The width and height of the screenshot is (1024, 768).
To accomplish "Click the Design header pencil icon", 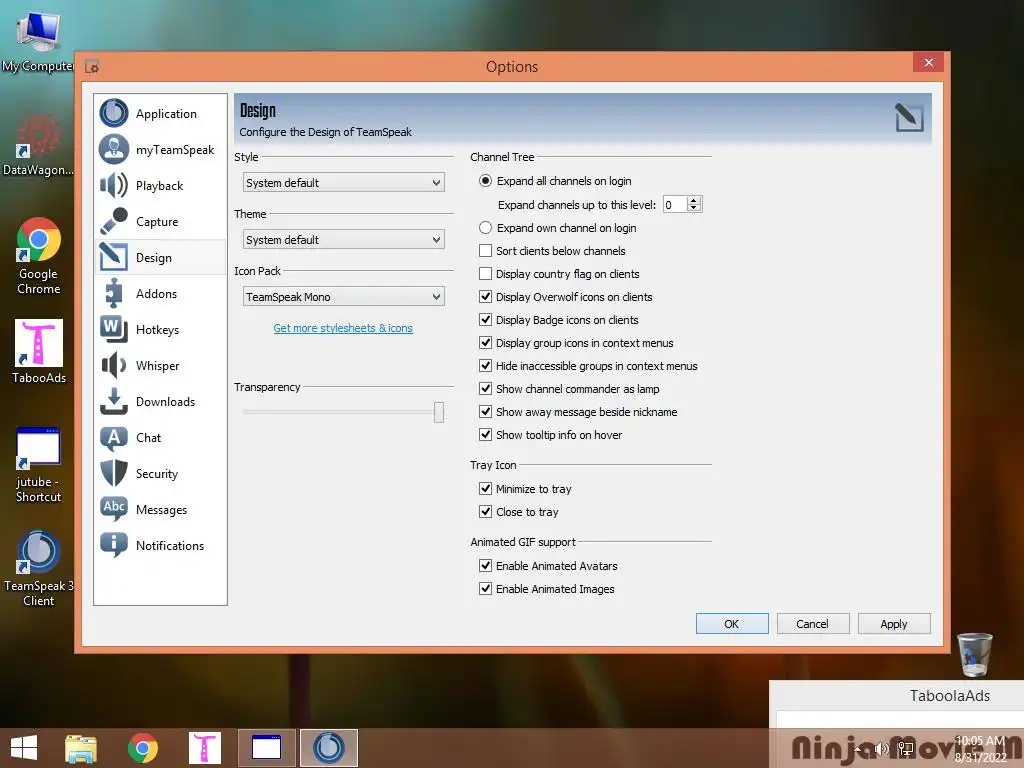I will click(909, 118).
